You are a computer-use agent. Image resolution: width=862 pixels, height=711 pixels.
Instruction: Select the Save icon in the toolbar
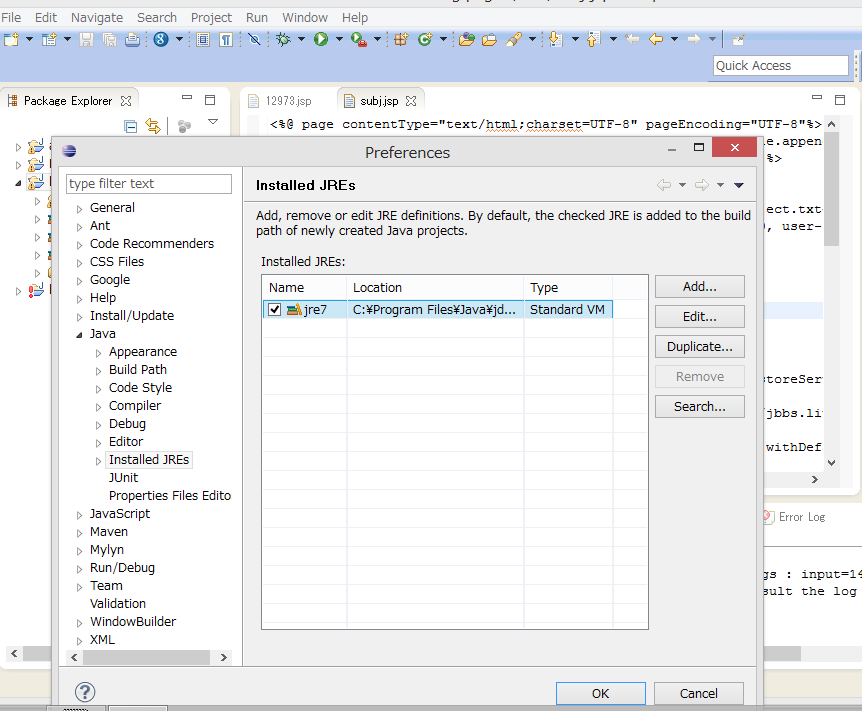86,38
